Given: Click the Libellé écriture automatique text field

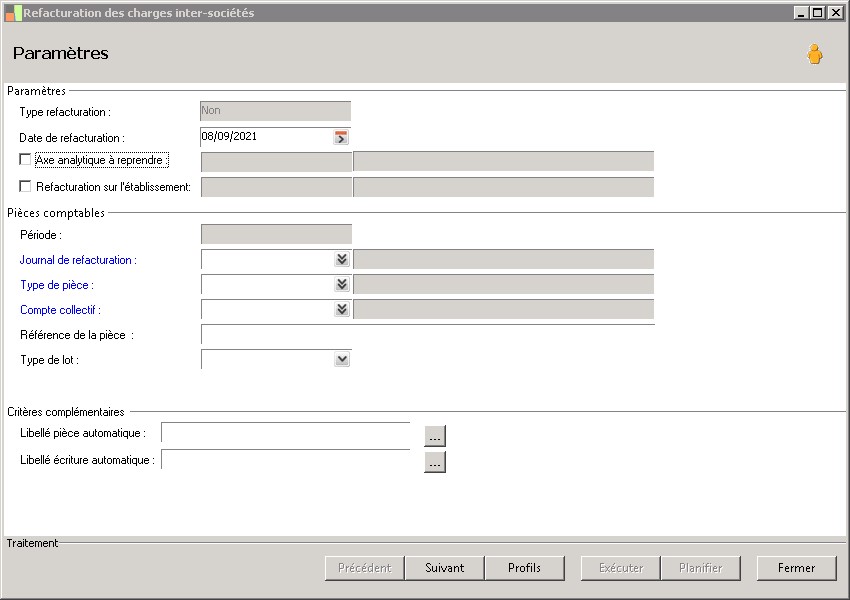Looking at the screenshot, I should [286, 460].
